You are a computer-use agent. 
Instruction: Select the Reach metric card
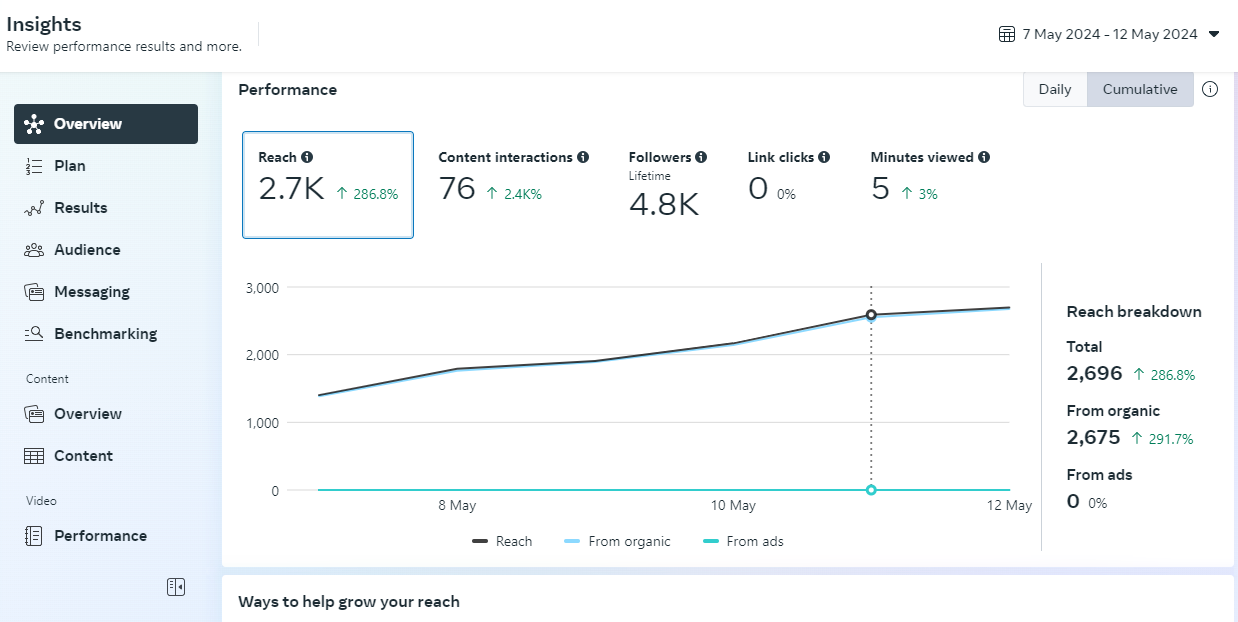click(327, 185)
